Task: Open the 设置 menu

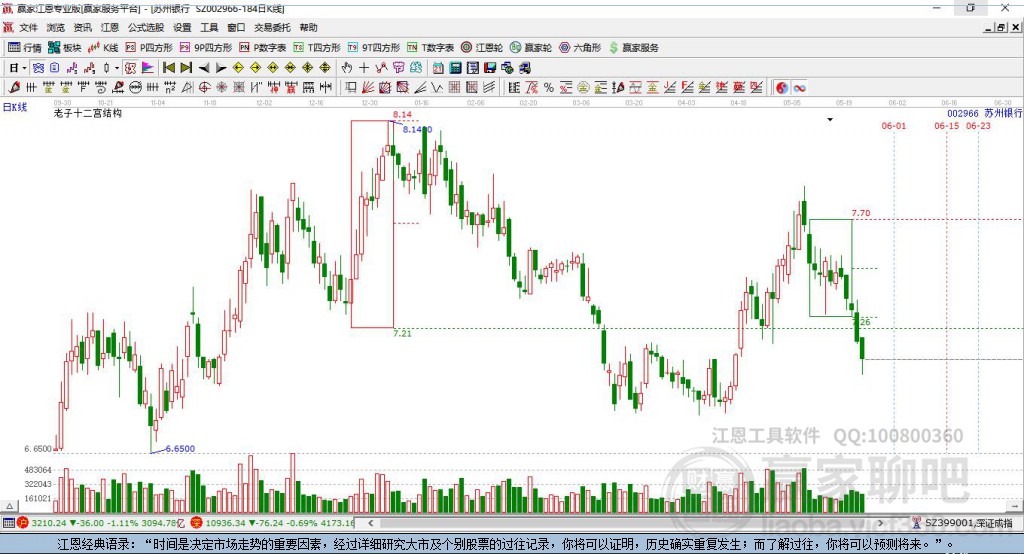Action: click(182, 27)
